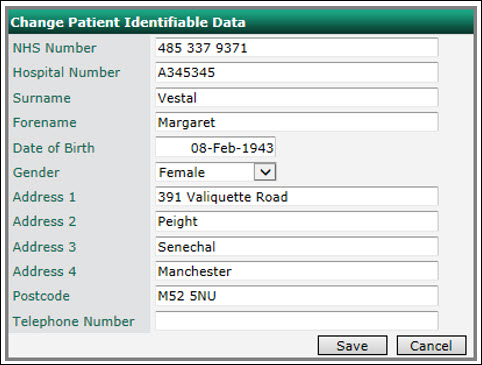This screenshot has width=482, height=365.
Task: Click the Gender label text
Action: point(36,173)
